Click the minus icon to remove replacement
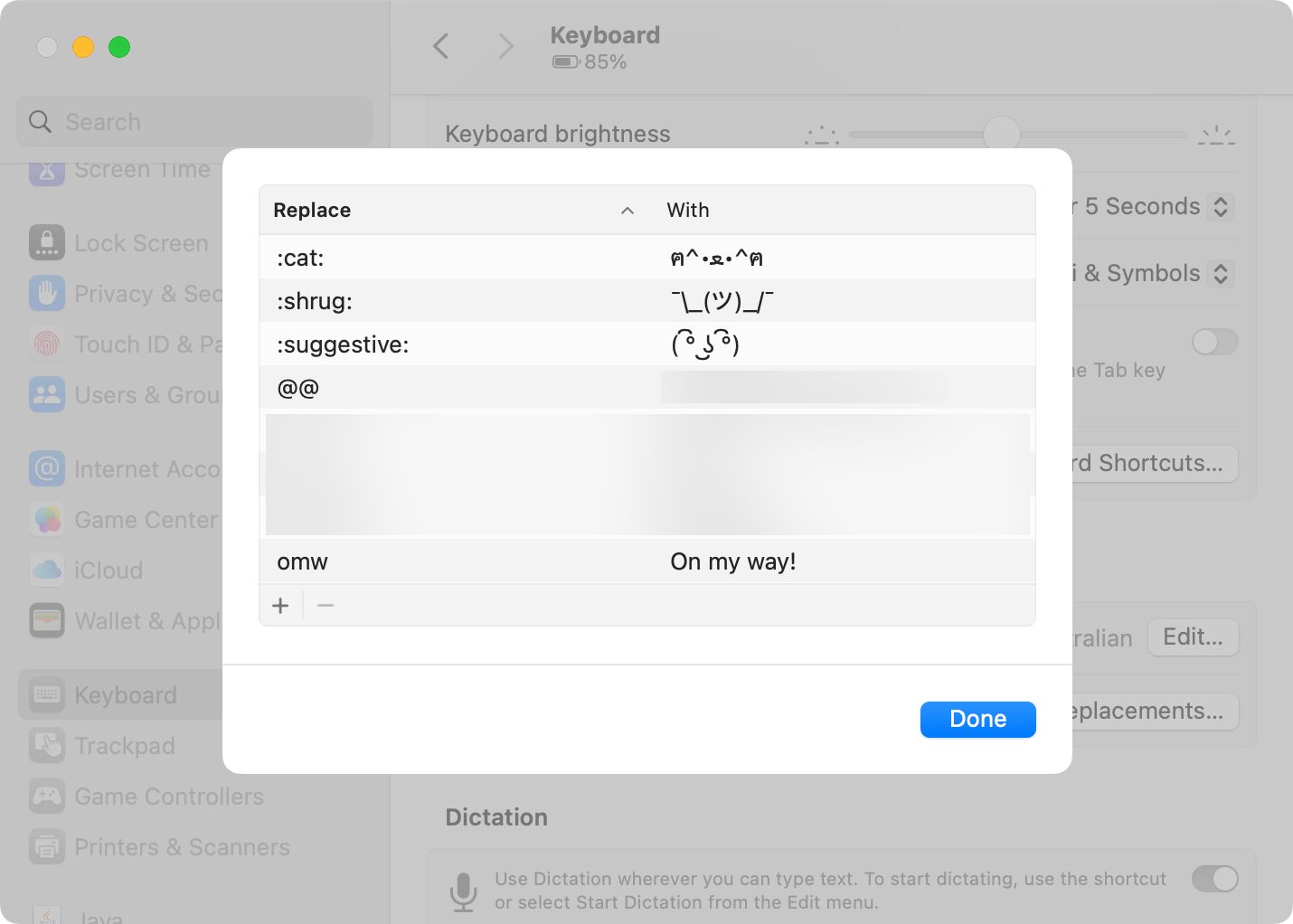 point(326,606)
